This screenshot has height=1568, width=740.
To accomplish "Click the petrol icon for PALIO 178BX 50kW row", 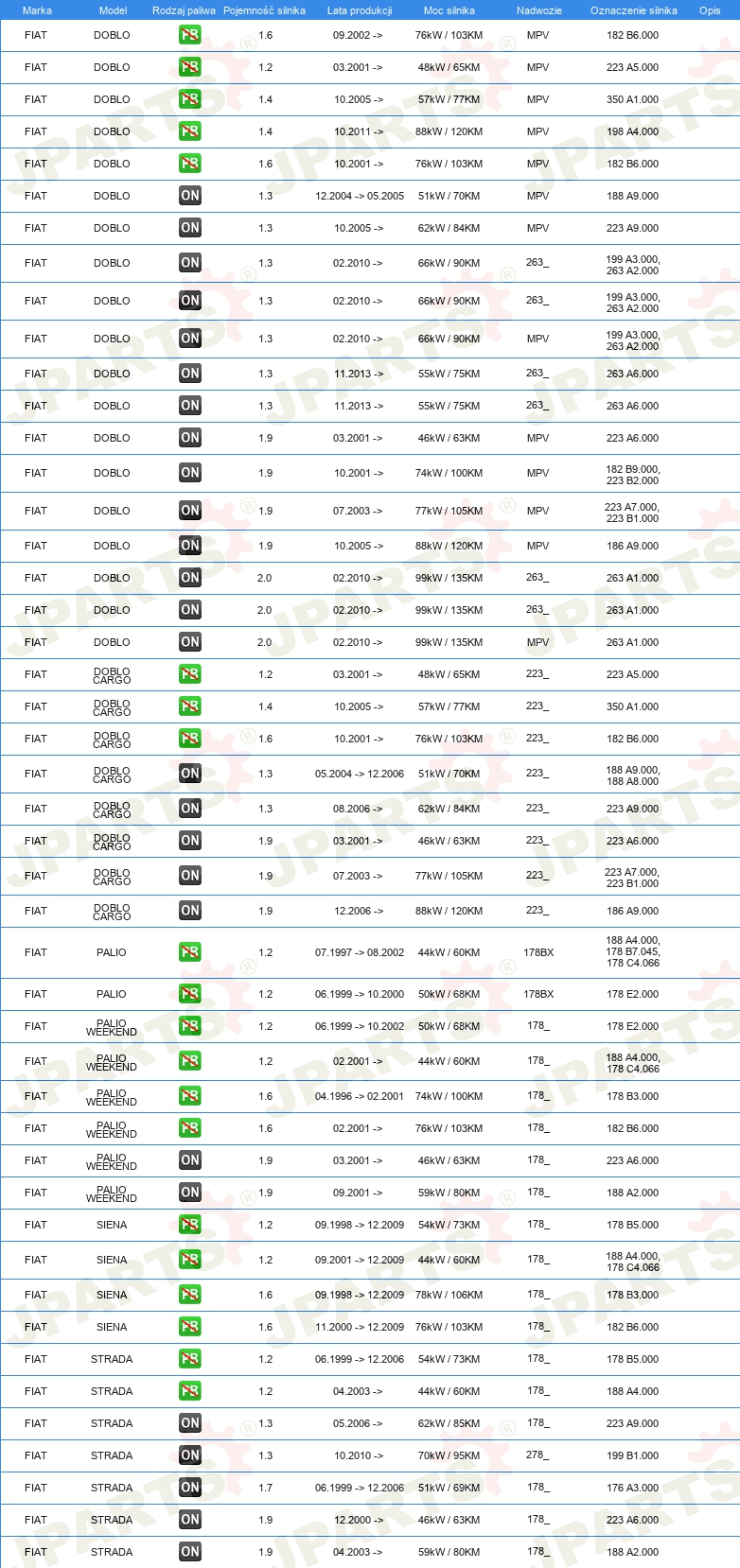I will (x=190, y=994).
